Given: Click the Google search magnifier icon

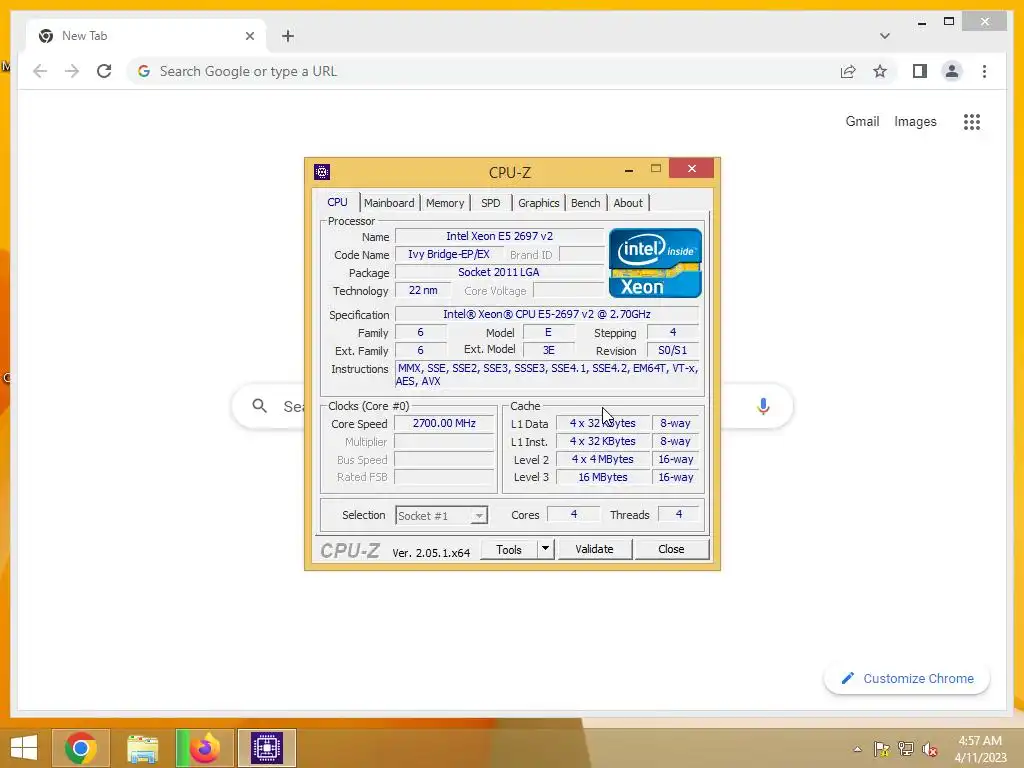Looking at the screenshot, I should tap(260, 406).
